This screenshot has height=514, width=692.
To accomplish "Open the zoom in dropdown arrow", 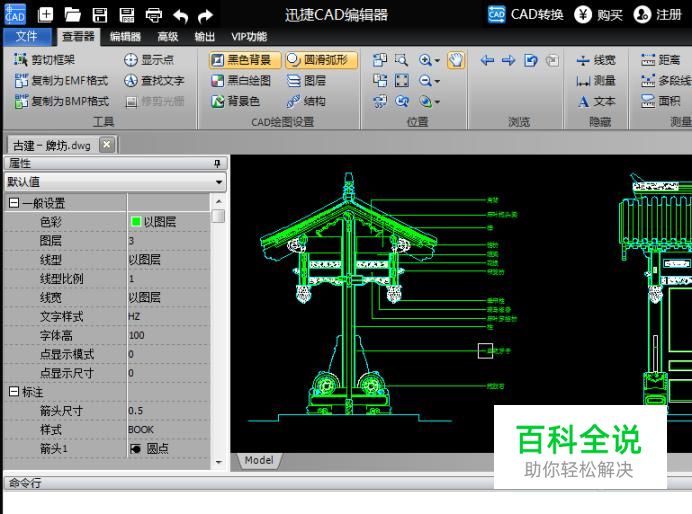I will [x=437, y=60].
